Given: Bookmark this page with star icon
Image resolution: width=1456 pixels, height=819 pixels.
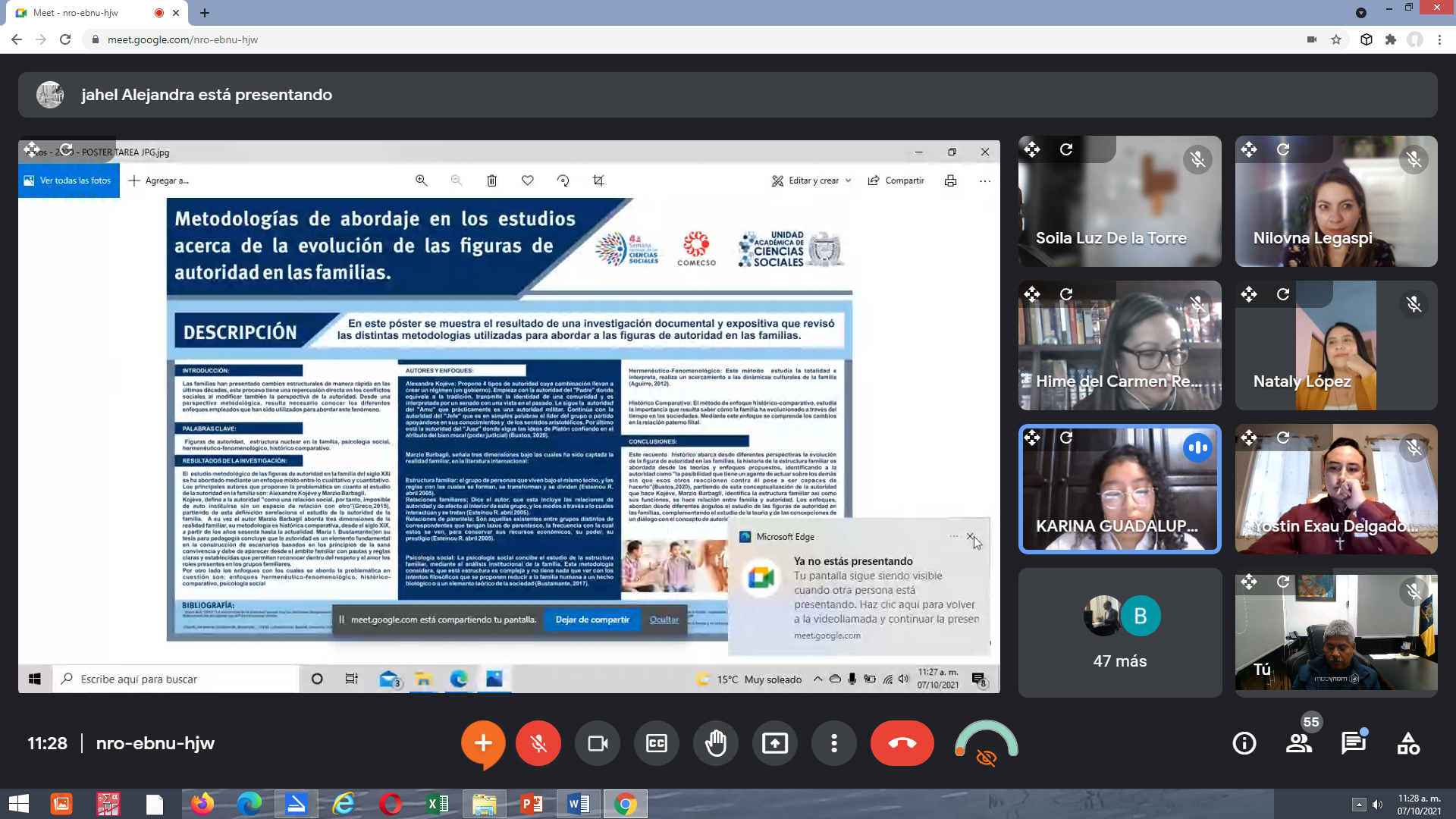Looking at the screenshot, I should click(x=1336, y=39).
